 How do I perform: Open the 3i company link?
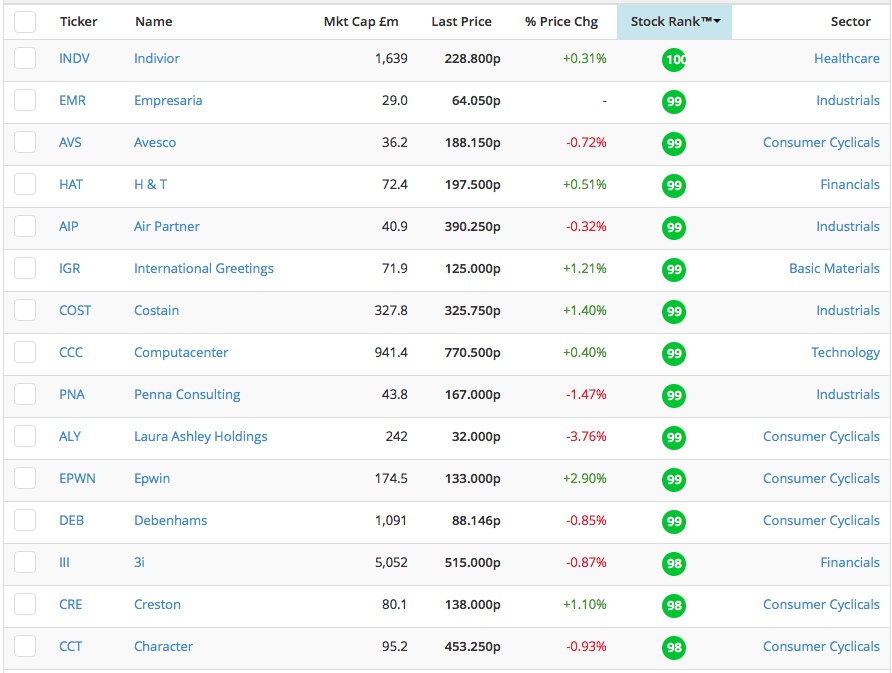pyautogui.click(x=139, y=563)
